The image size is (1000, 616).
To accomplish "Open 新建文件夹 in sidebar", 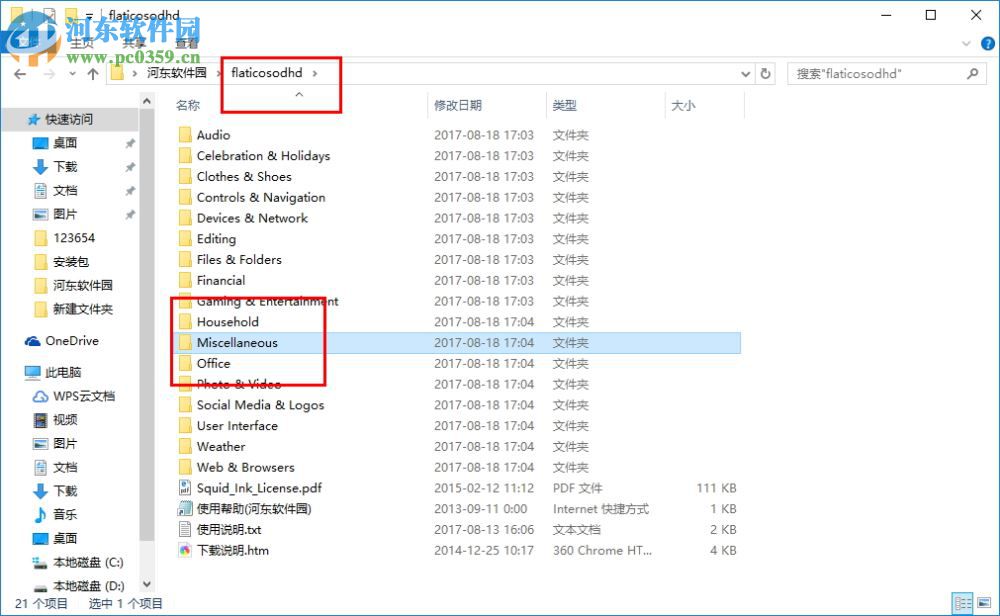I will click(x=73, y=309).
